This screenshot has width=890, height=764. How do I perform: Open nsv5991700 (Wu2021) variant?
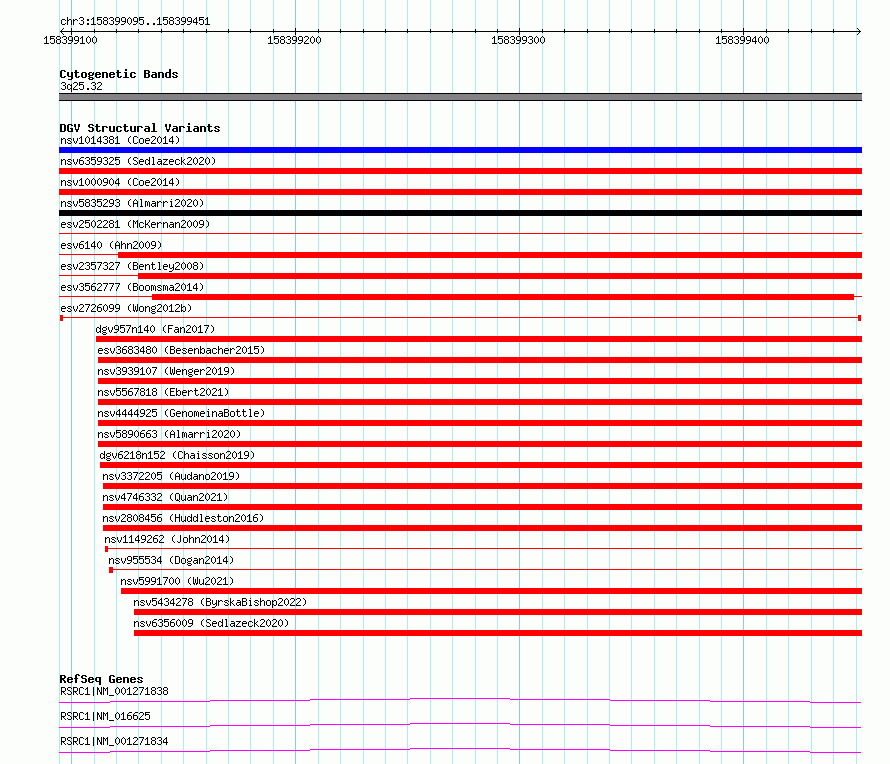click(x=177, y=581)
